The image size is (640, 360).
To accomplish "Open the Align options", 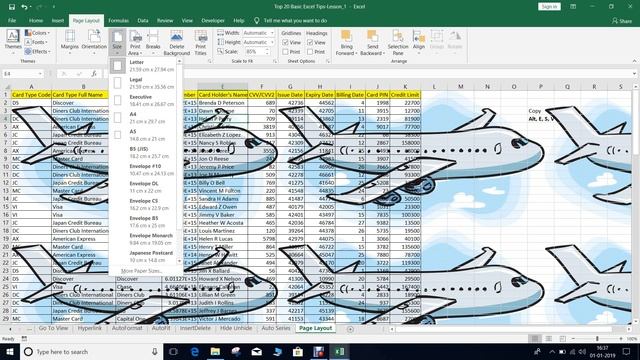I will [419, 42].
